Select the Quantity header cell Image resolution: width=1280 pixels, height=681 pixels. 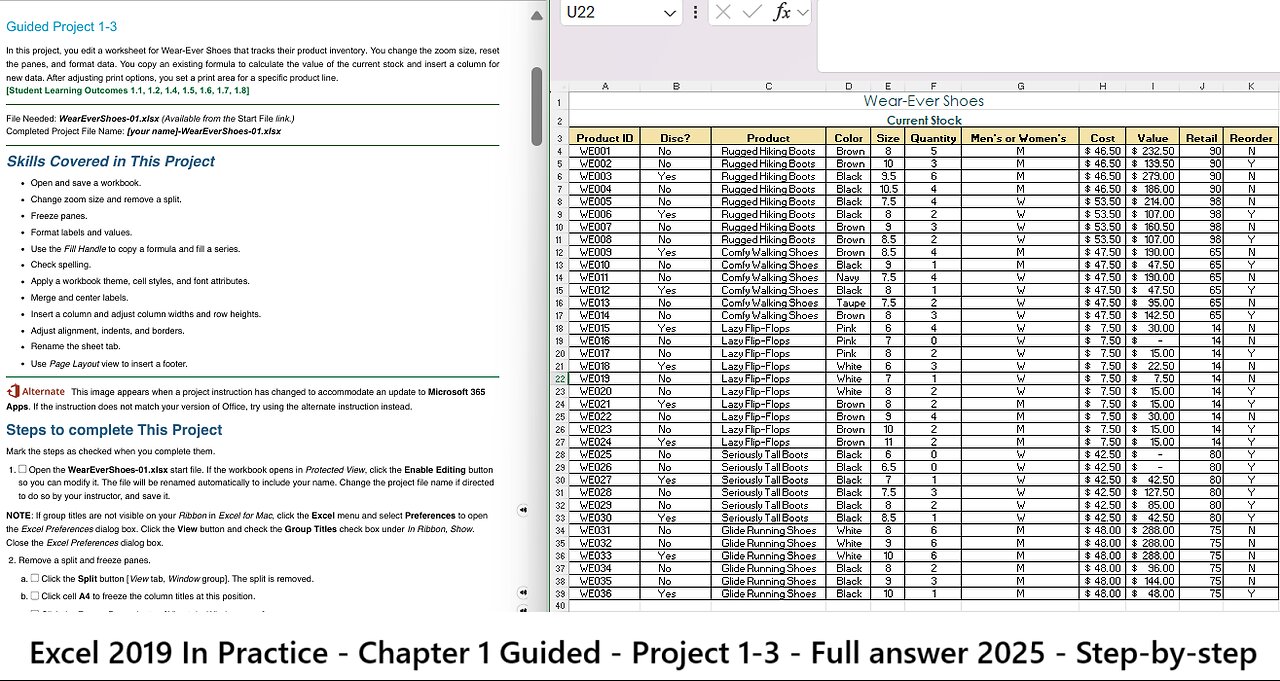[x=933, y=138]
